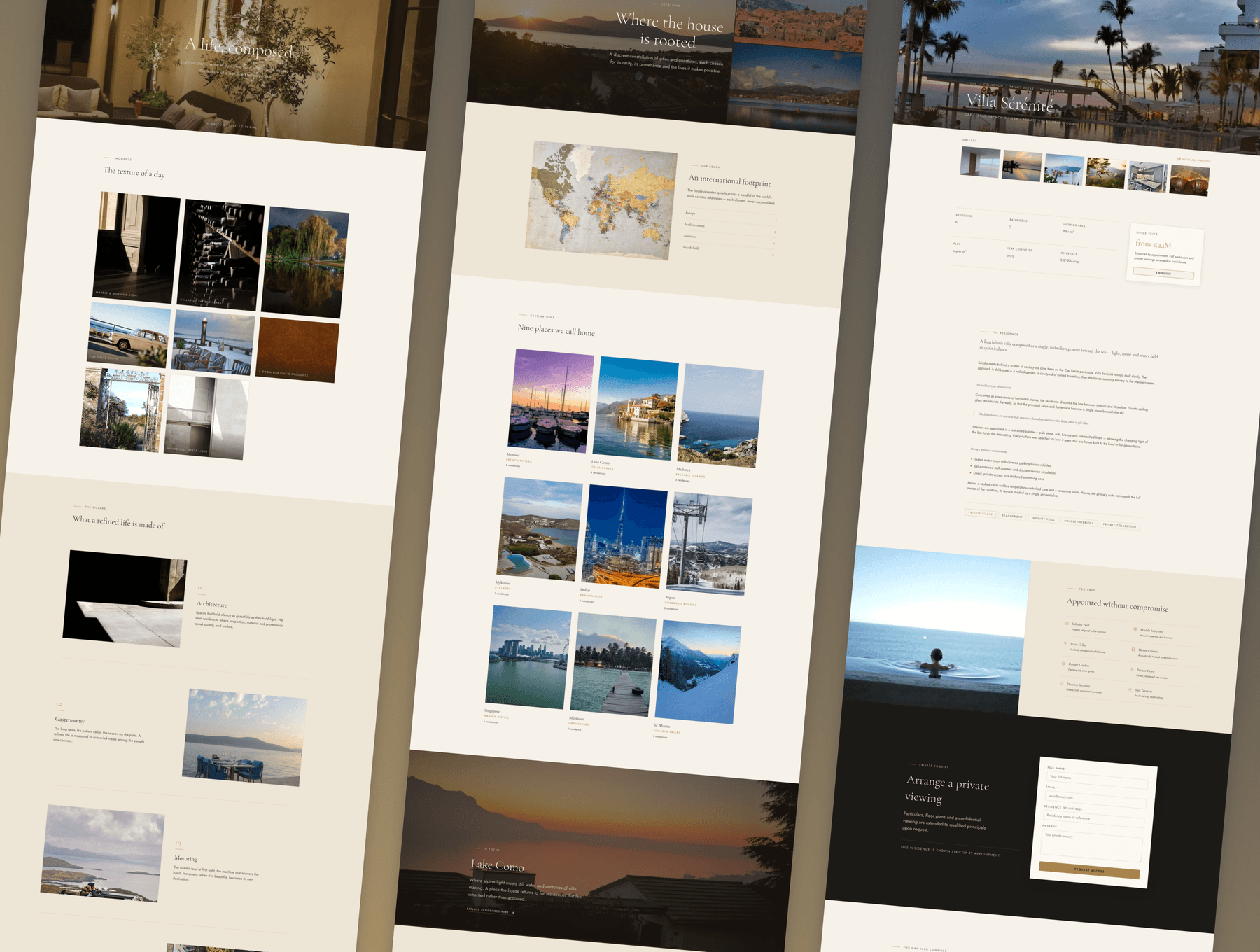Image resolution: width=1260 pixels, height=952 pixels.
Task: Click the Enquire button under guide price
Action: (1163, 273)
